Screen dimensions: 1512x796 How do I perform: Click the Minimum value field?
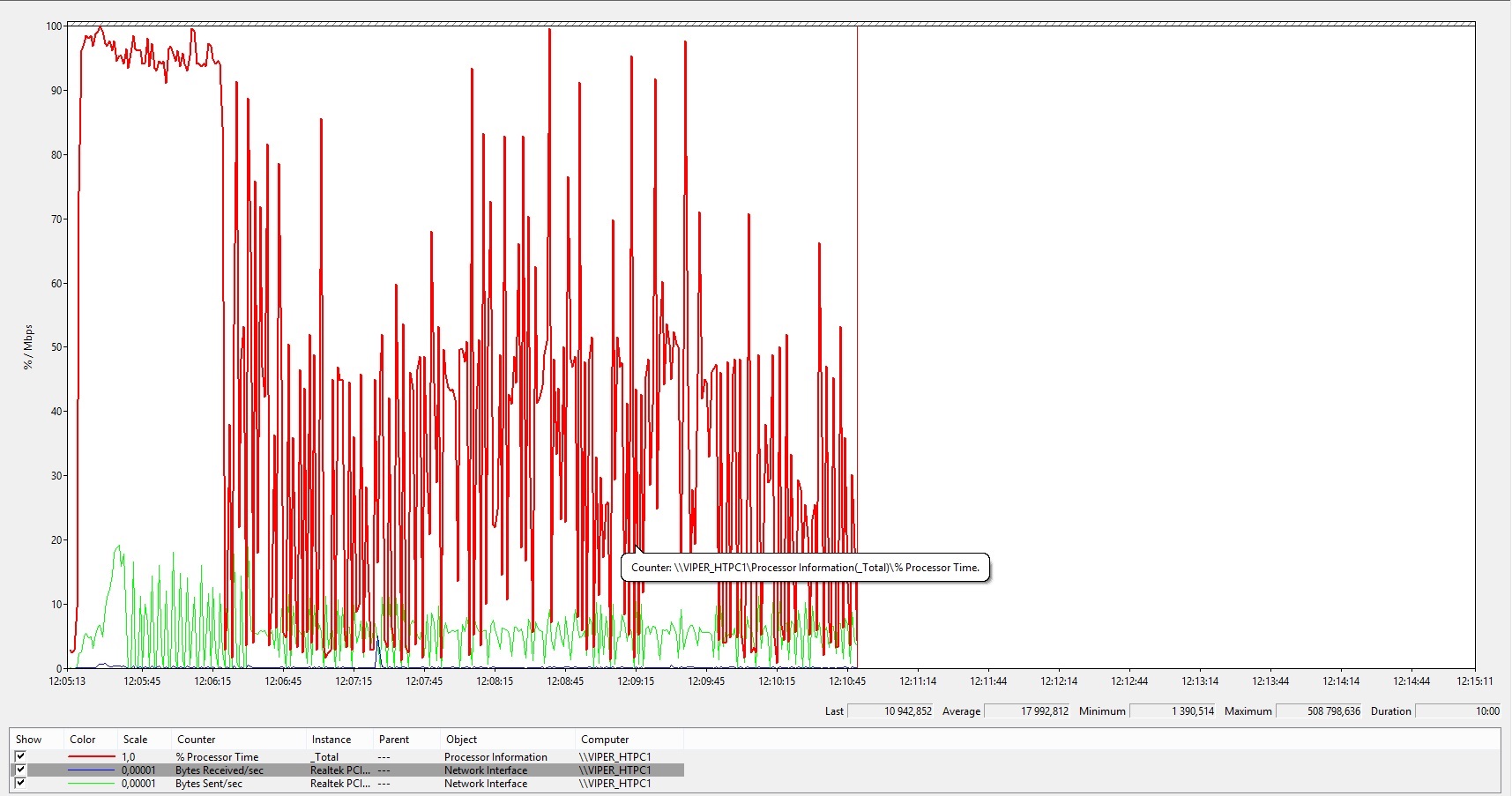pyautogui.click(x=1173, y=711)
